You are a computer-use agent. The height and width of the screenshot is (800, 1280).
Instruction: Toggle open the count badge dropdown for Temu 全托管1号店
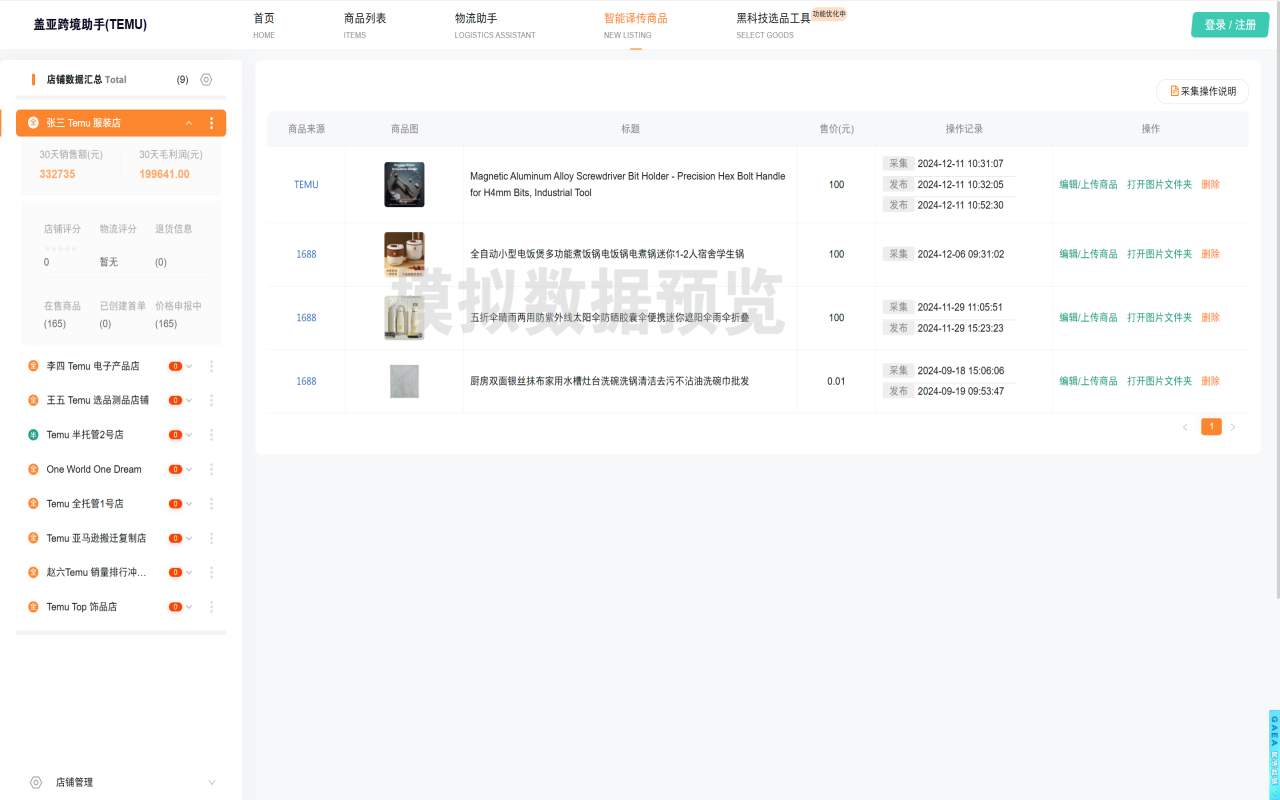178,503
